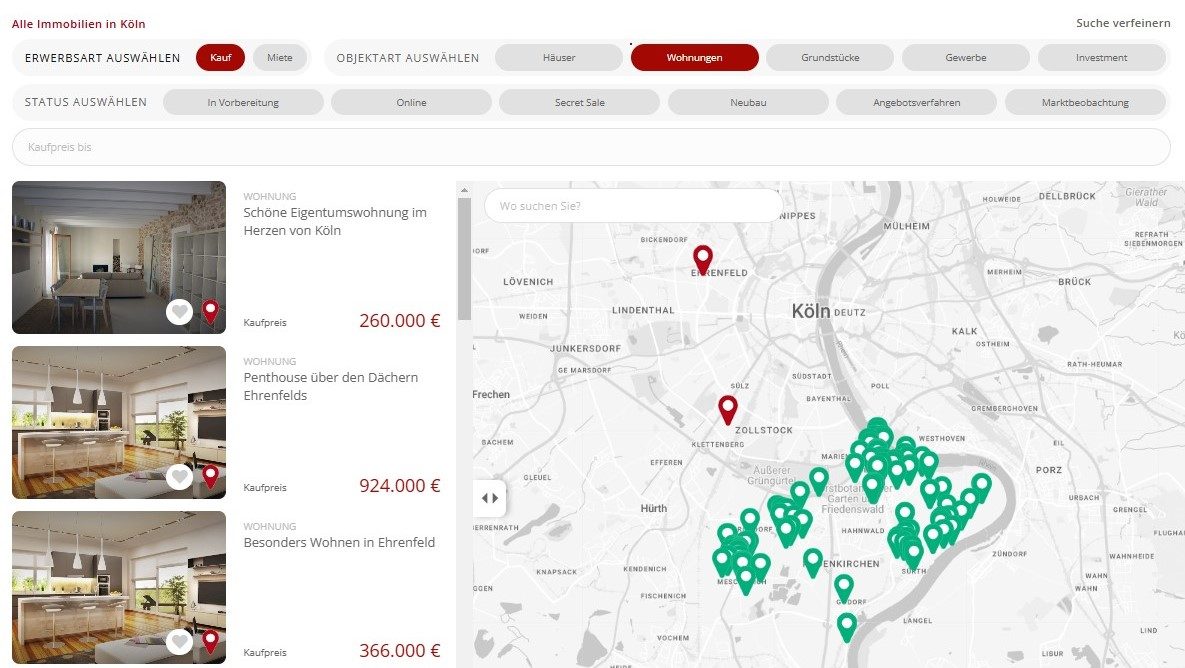Viewport: 1185px width, 668px height.
Task: Open title Penthouse über den Dächern Ehrenfelds
Action: [x=330, y=386]
